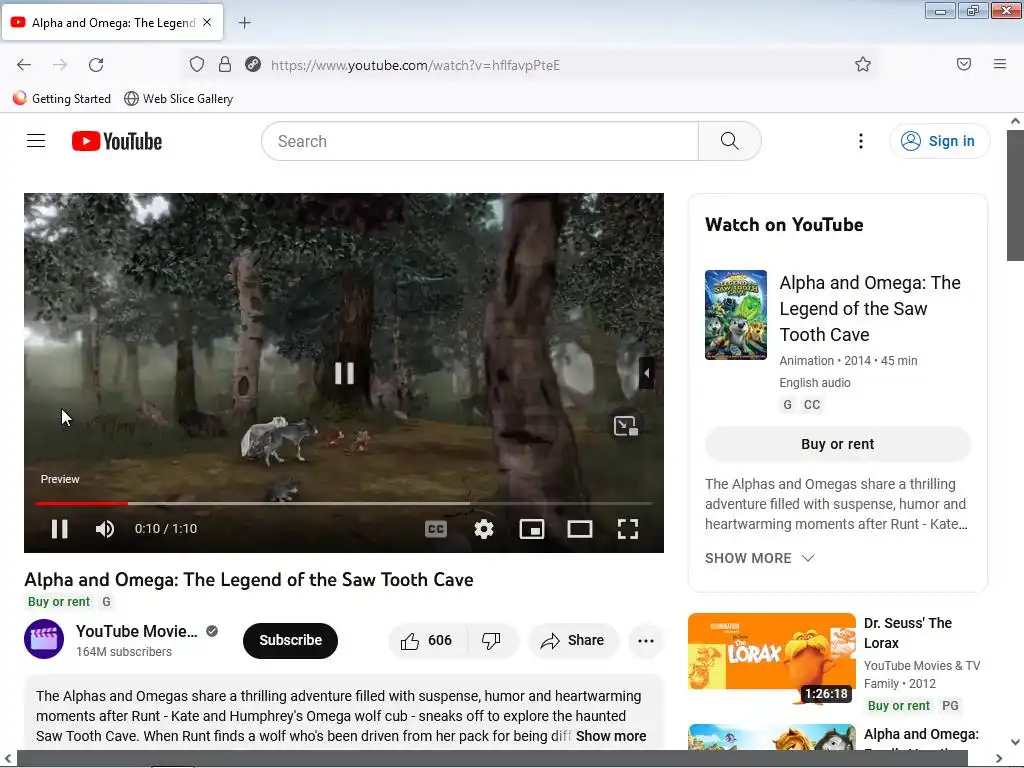Pause the video using the bottom-left pause button
The height and width of the screenshot is (768, 1024).
[x=59, y=529]
